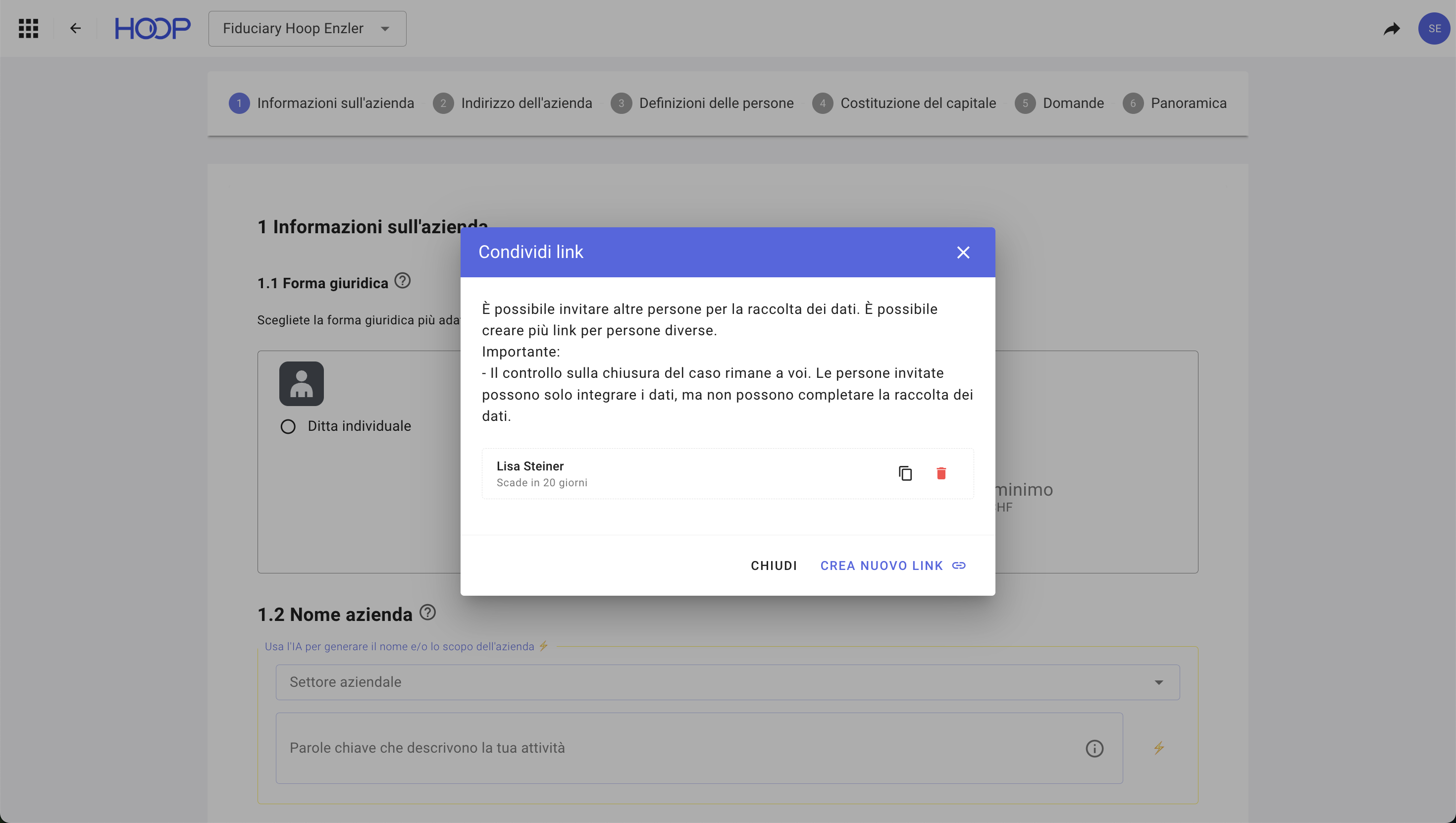Close the Condividi link dialog with X
1456x823 pixels.
(963, 252)
